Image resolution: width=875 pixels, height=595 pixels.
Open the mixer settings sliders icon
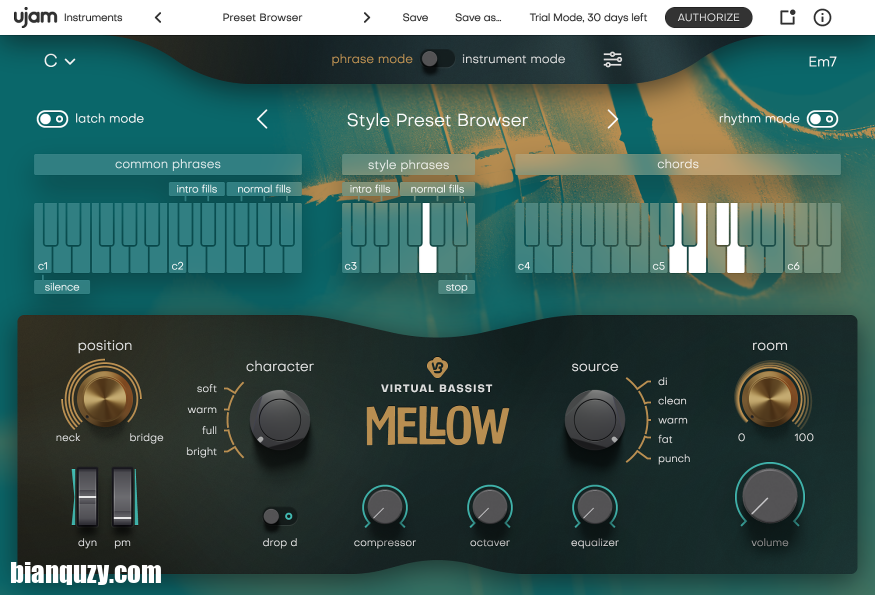pos(613,59)
